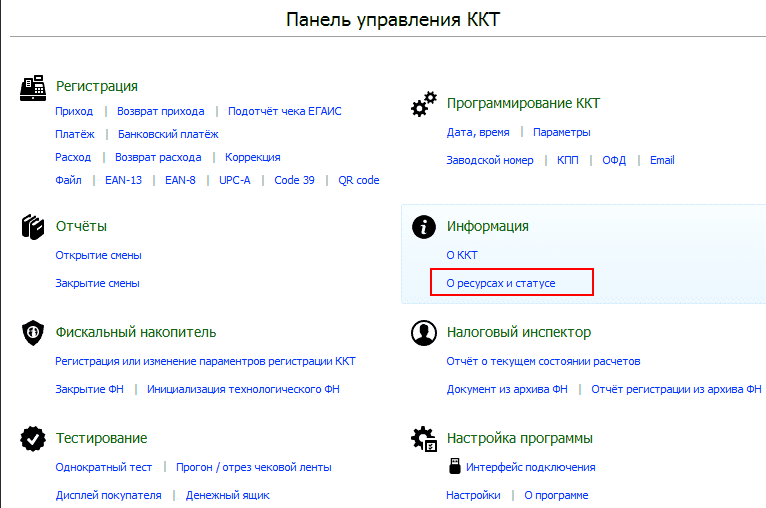Select Инициализация технологического ФН
Viewport: 766px width, 508px height.
pyautogui.click(x=243, y=389)
